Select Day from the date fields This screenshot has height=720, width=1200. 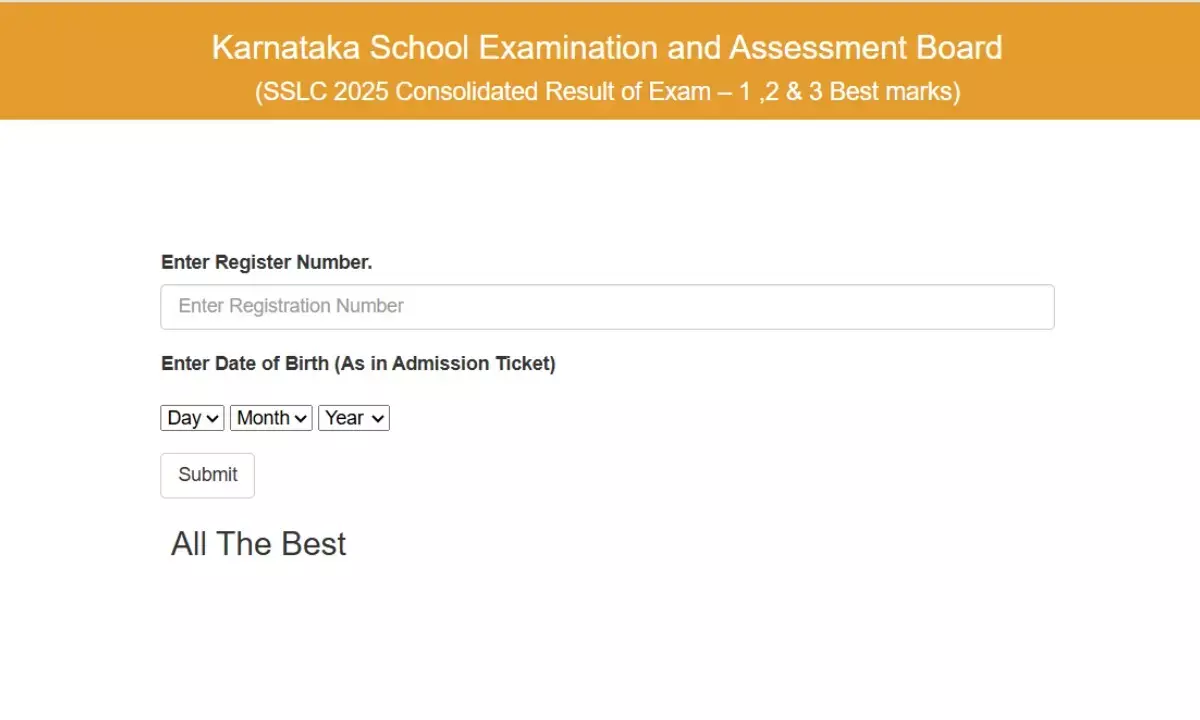[191, 417]
